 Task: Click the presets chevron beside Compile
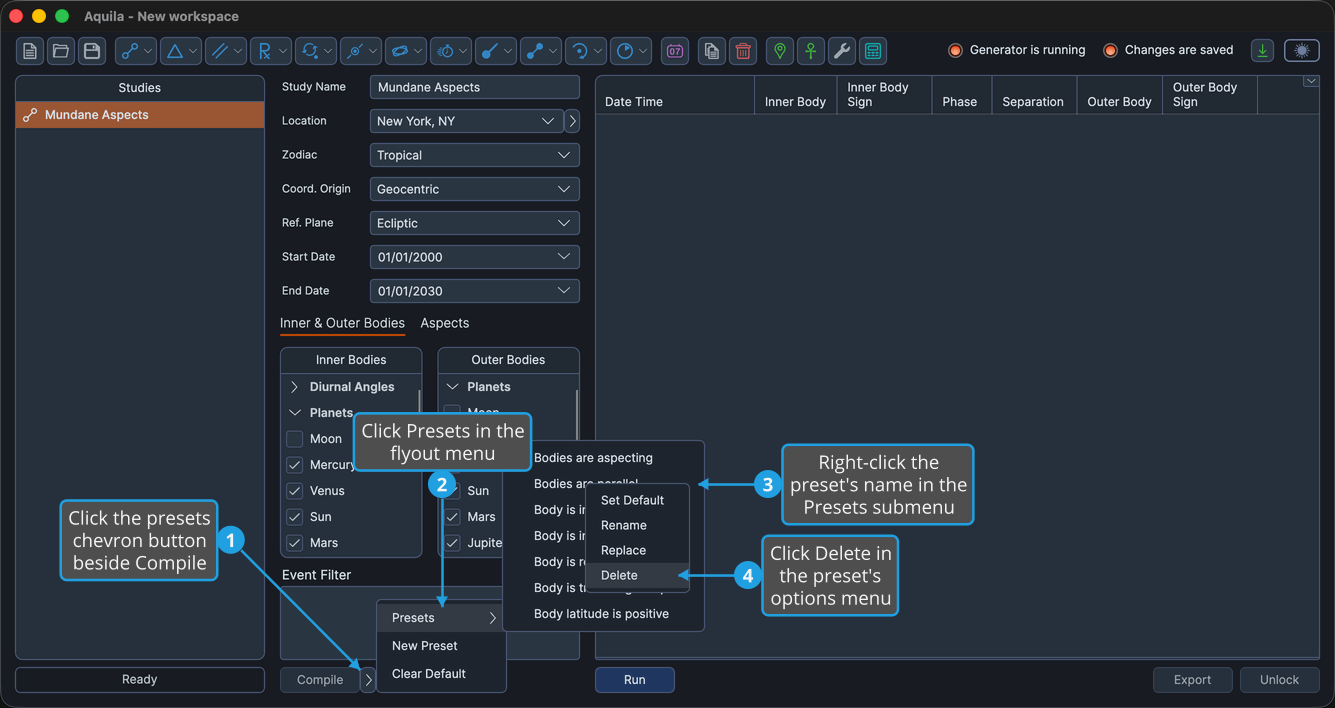tap(368, 680)
